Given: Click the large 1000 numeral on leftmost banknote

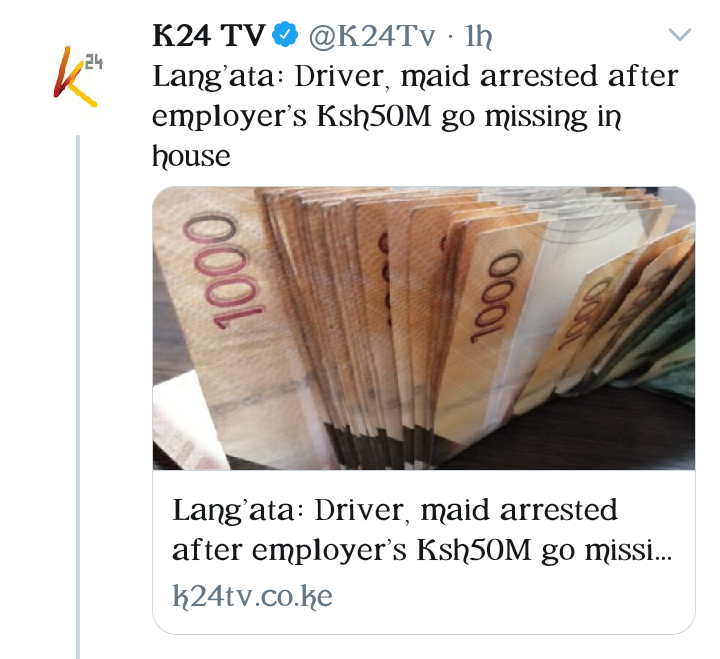Looking at the screenshot, I should click(x=223, y=271).
